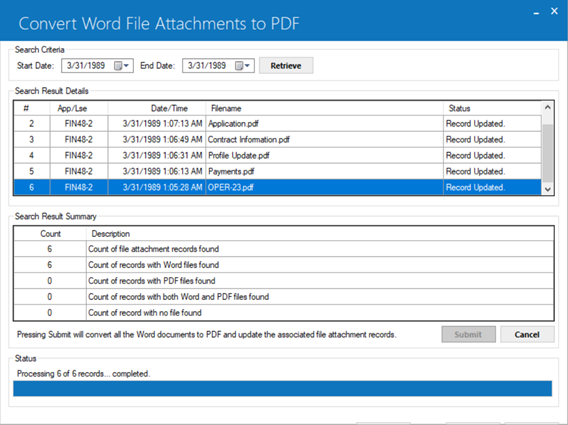This screenshot has height=425, width=568.
Task: Click the results list scrollbar thumb
Action: tap(548, 153)
